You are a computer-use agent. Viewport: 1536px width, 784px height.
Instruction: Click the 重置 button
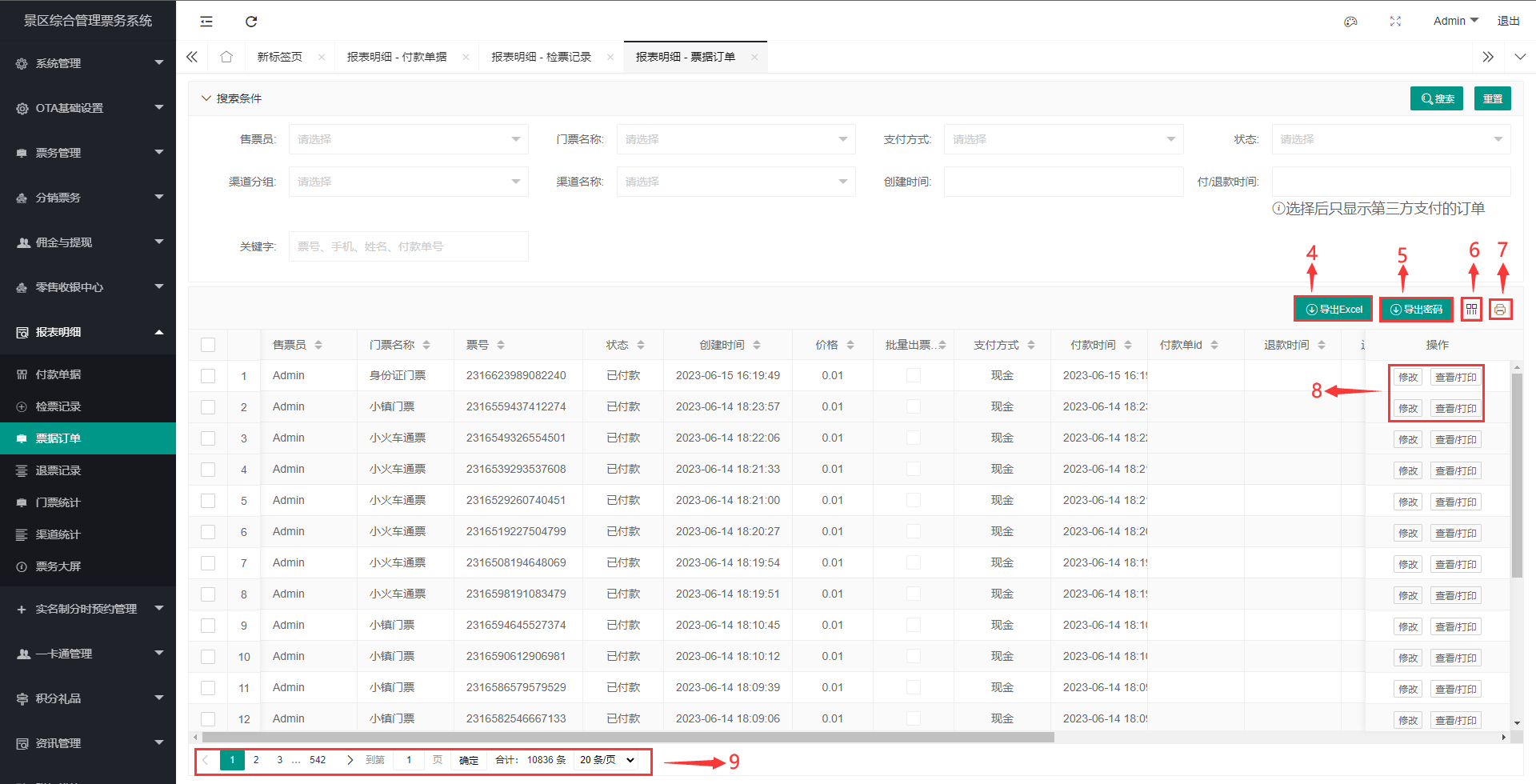1493,98
